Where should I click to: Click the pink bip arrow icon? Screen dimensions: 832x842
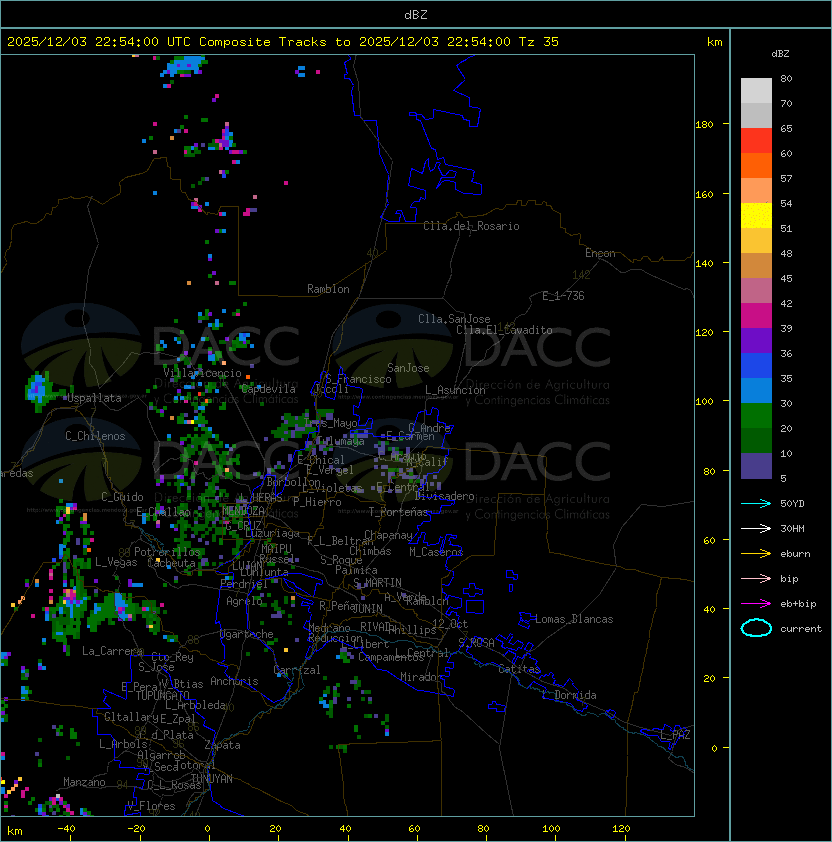coord(756,578)
